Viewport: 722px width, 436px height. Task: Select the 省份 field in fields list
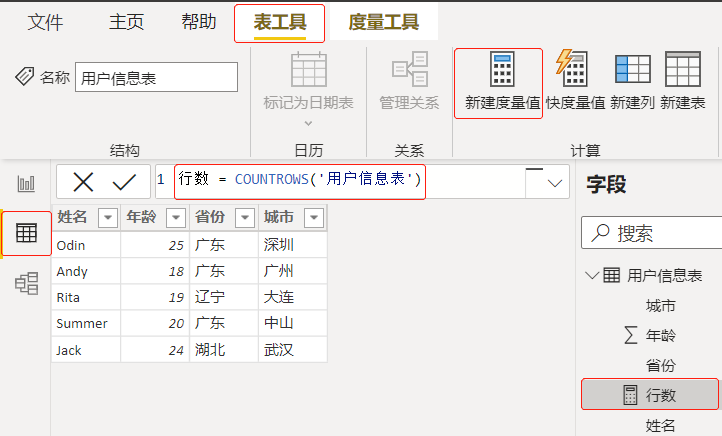tap(660, 365)
